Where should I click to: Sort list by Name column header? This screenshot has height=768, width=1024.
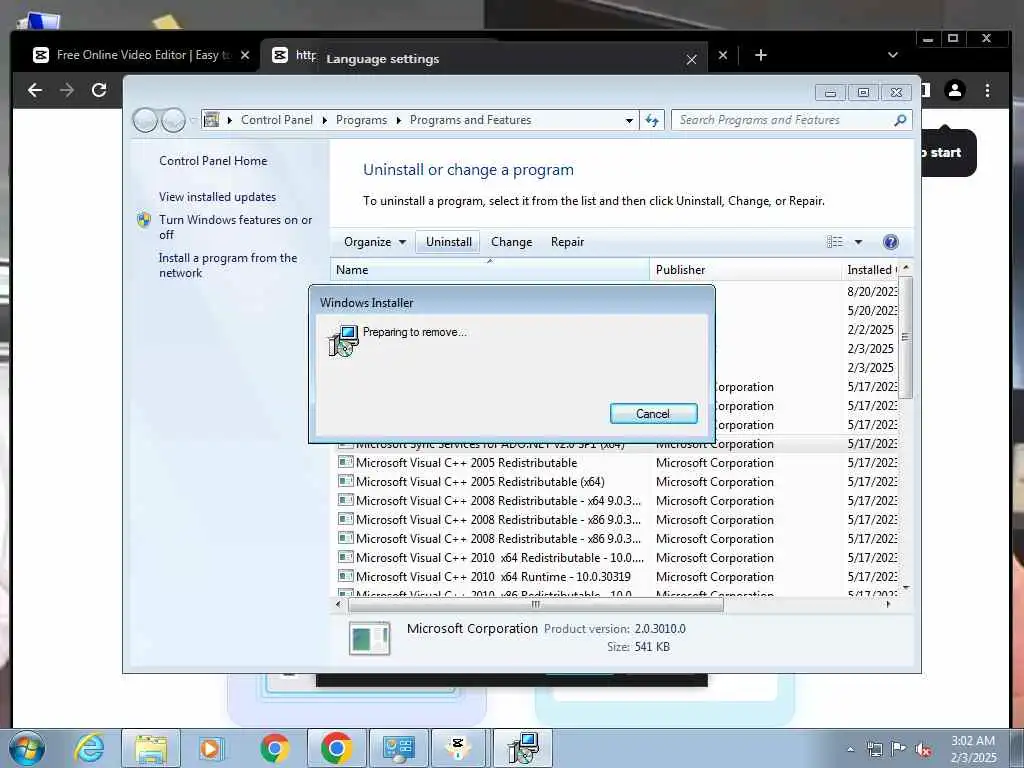490,270
